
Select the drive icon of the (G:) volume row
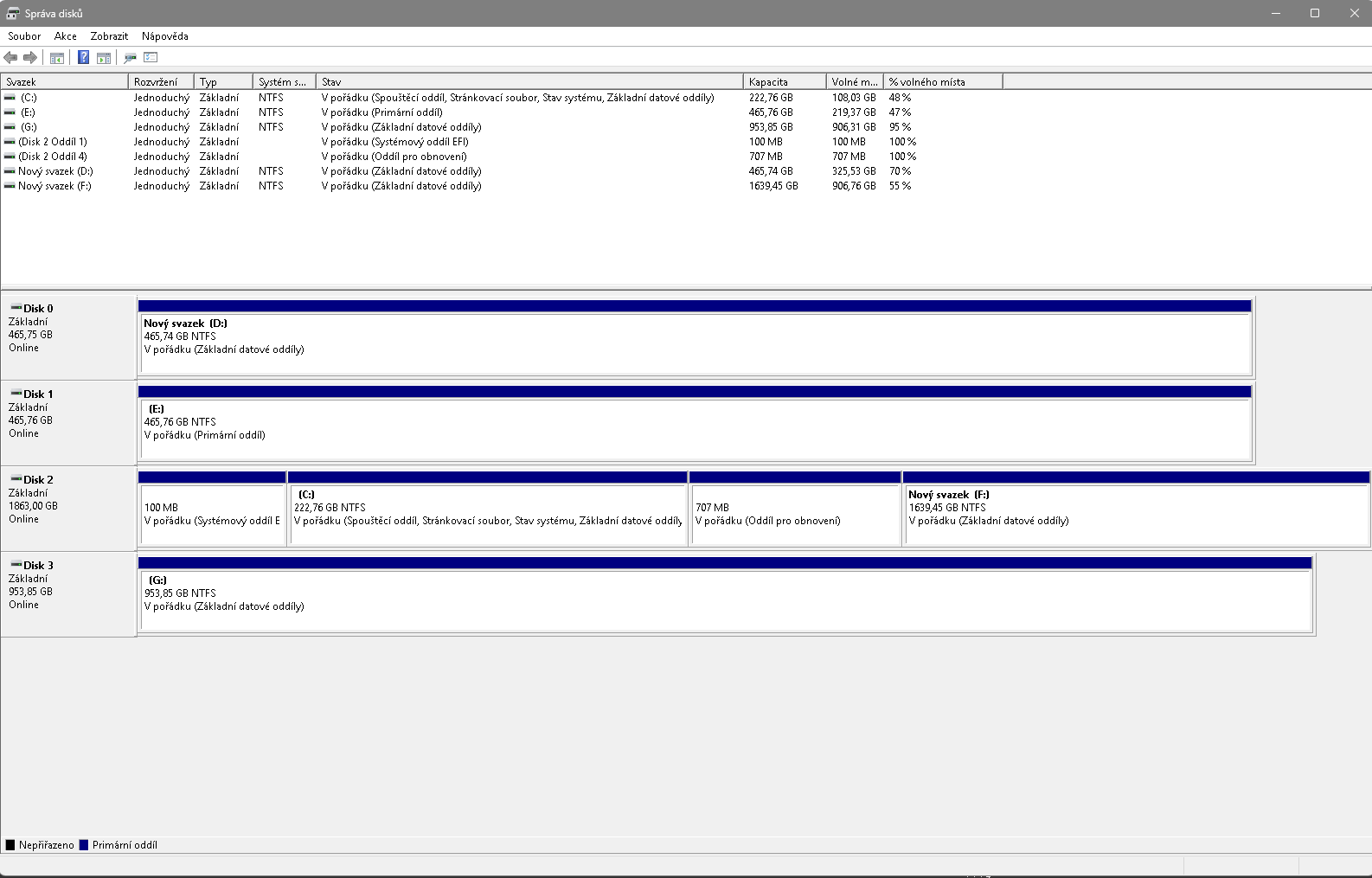[10, 127]
